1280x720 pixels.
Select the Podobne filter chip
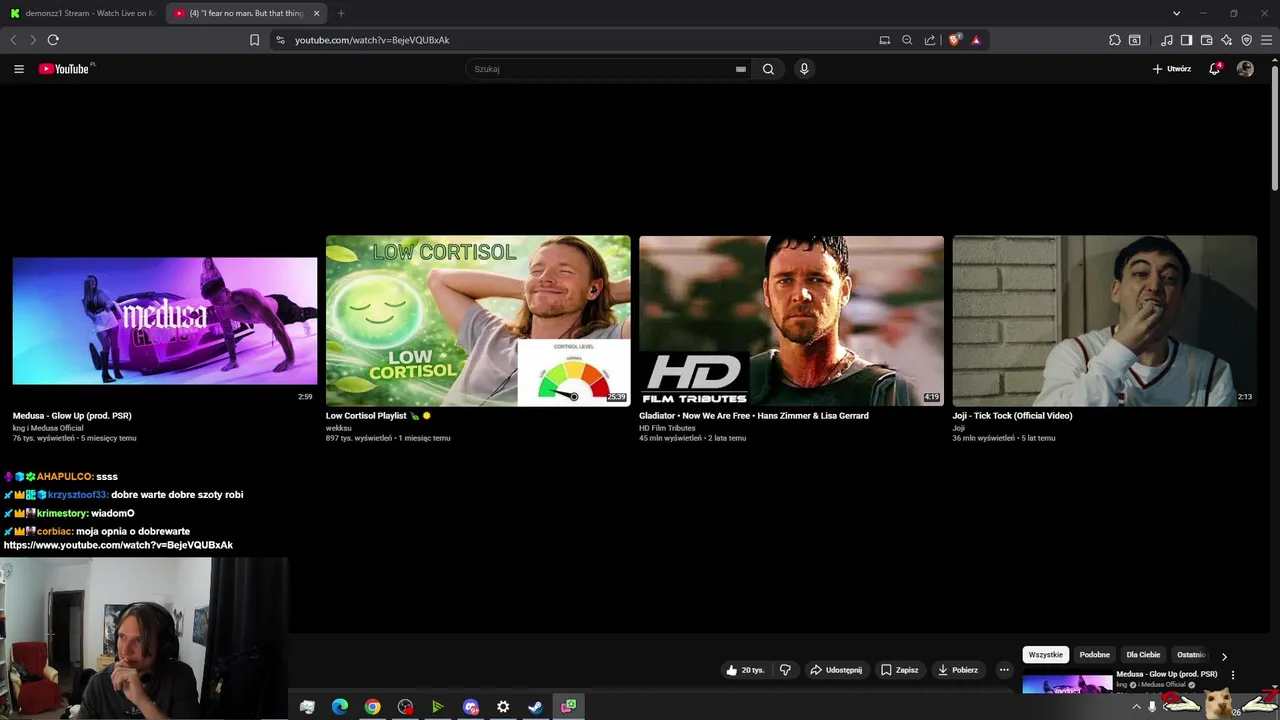pos(1095,655)
